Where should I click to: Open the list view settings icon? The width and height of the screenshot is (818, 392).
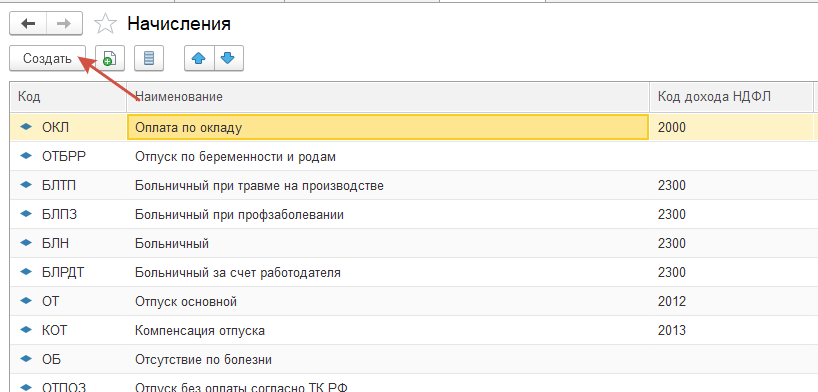click(x=149, y=58)
